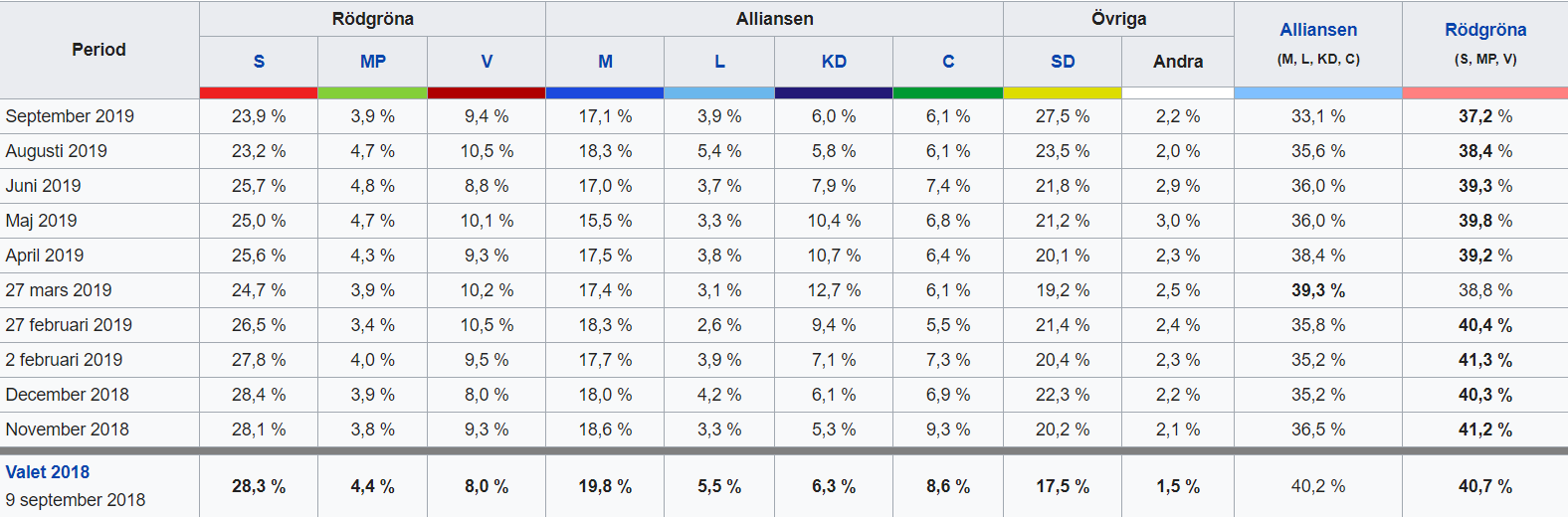Open the S party link
1568x517 pixels.
pos(259,62)
